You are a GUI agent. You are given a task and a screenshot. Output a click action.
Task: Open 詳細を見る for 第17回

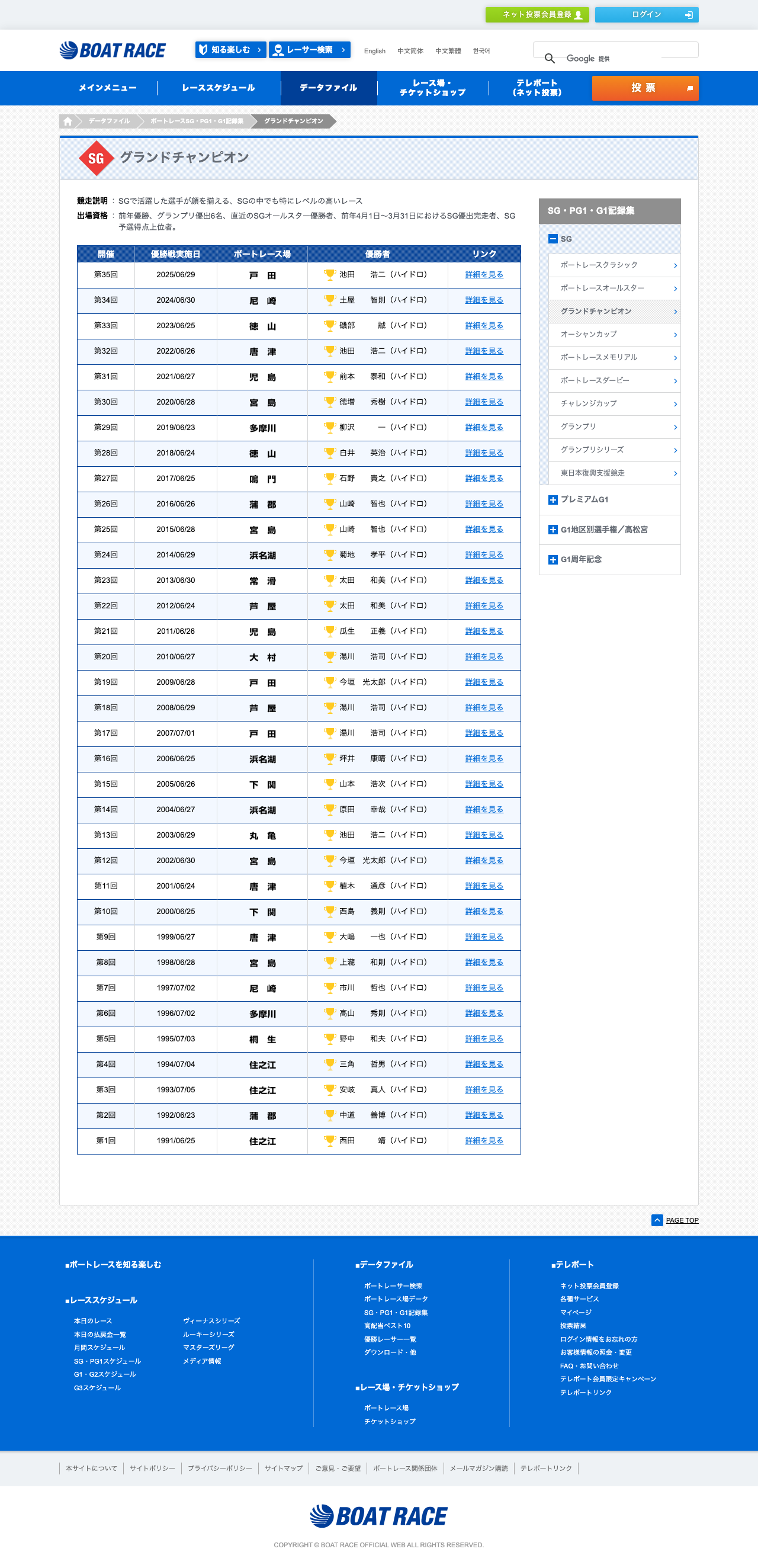coord(484,733)
